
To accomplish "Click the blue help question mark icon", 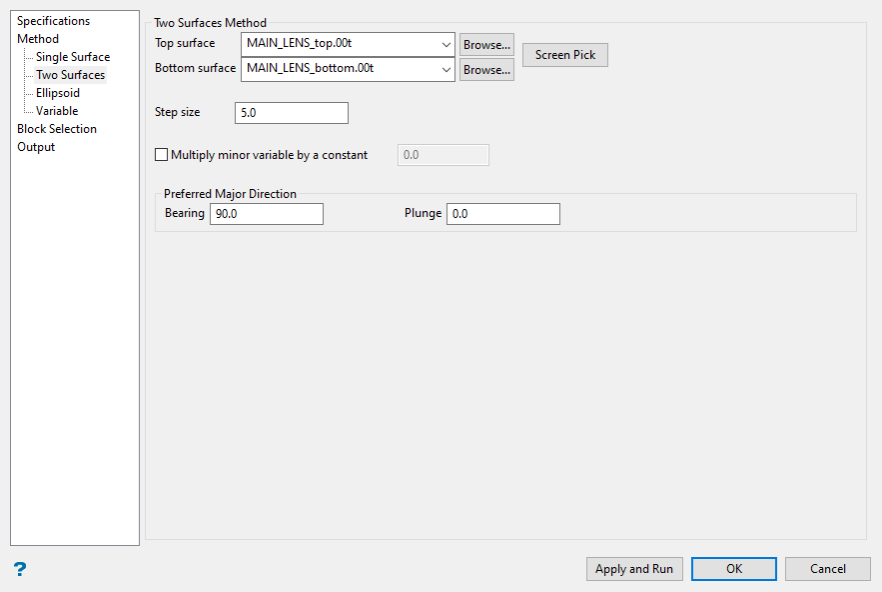I will (20, 569).
